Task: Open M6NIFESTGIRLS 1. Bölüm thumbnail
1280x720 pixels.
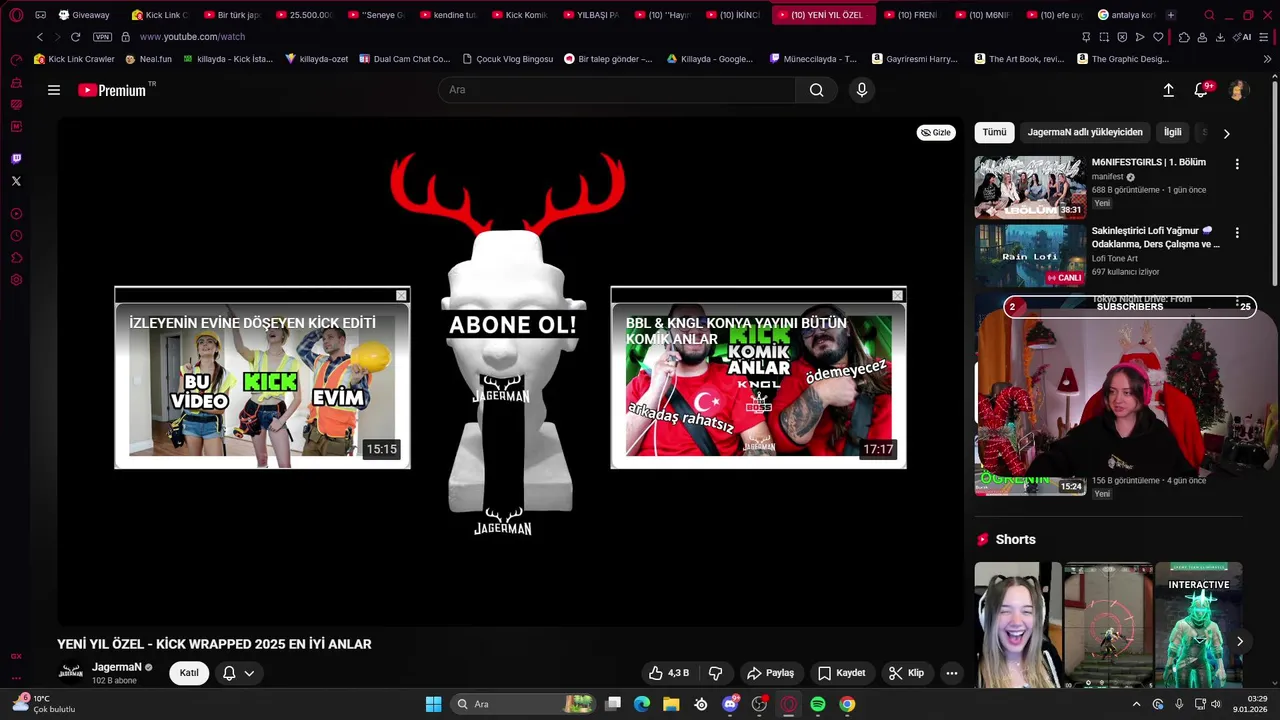Action: pos(1030,187)
